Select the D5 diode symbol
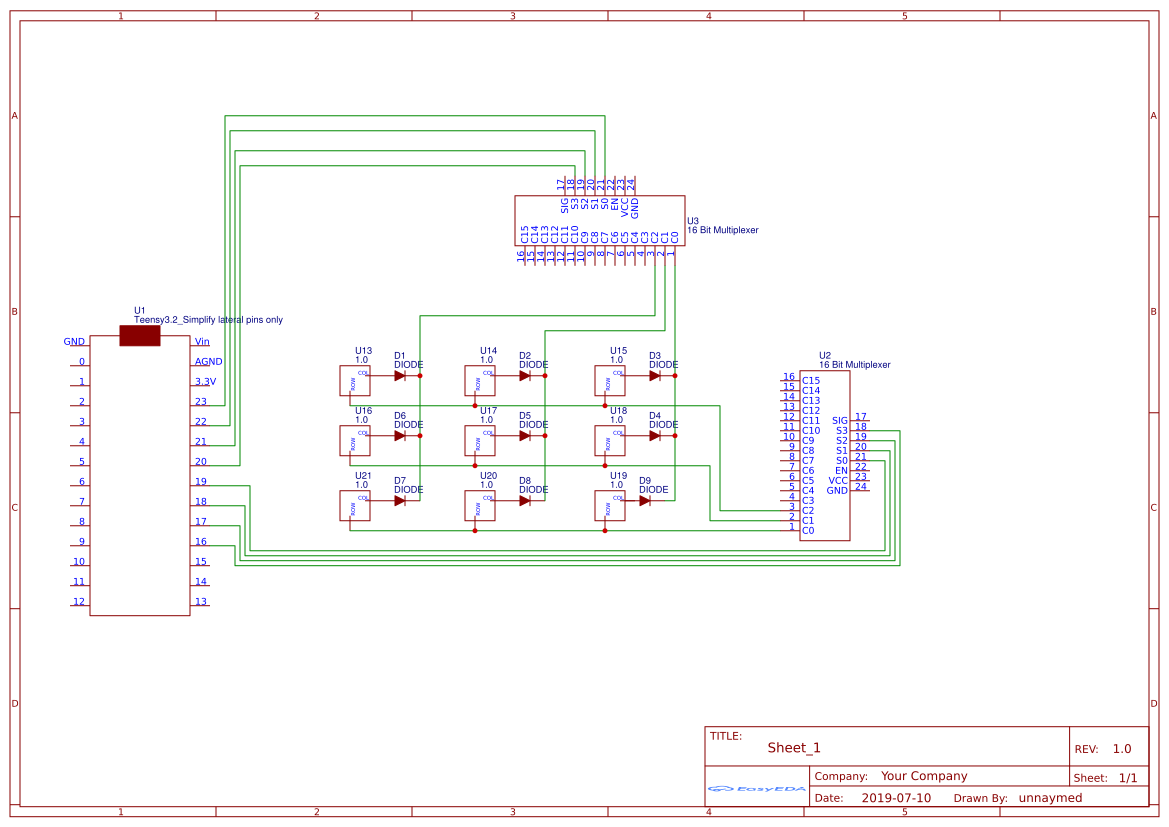 tap(525, 435)
